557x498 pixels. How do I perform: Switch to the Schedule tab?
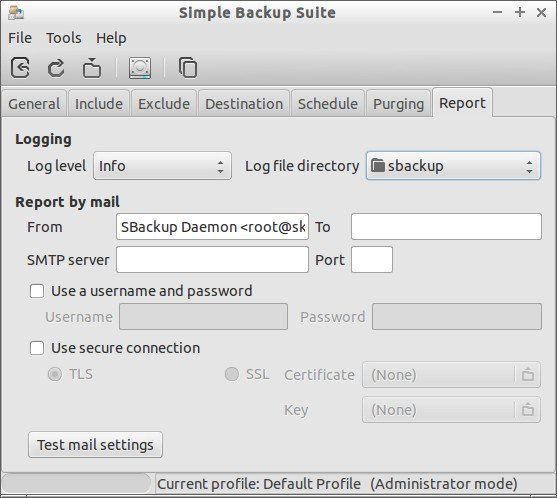[x=328, y=104]
